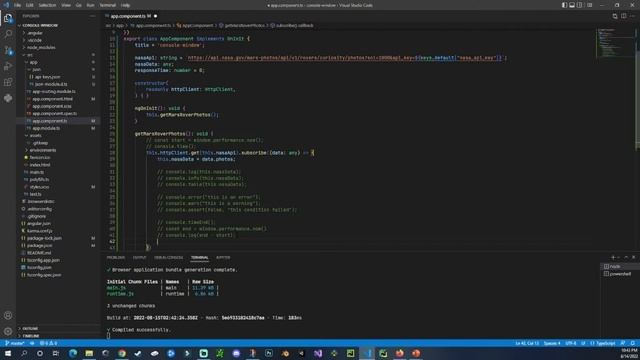The width and height of the screenshot is (640, 360).
Task: Open the Run and Debug view
Action: click(x=8, y=66)
